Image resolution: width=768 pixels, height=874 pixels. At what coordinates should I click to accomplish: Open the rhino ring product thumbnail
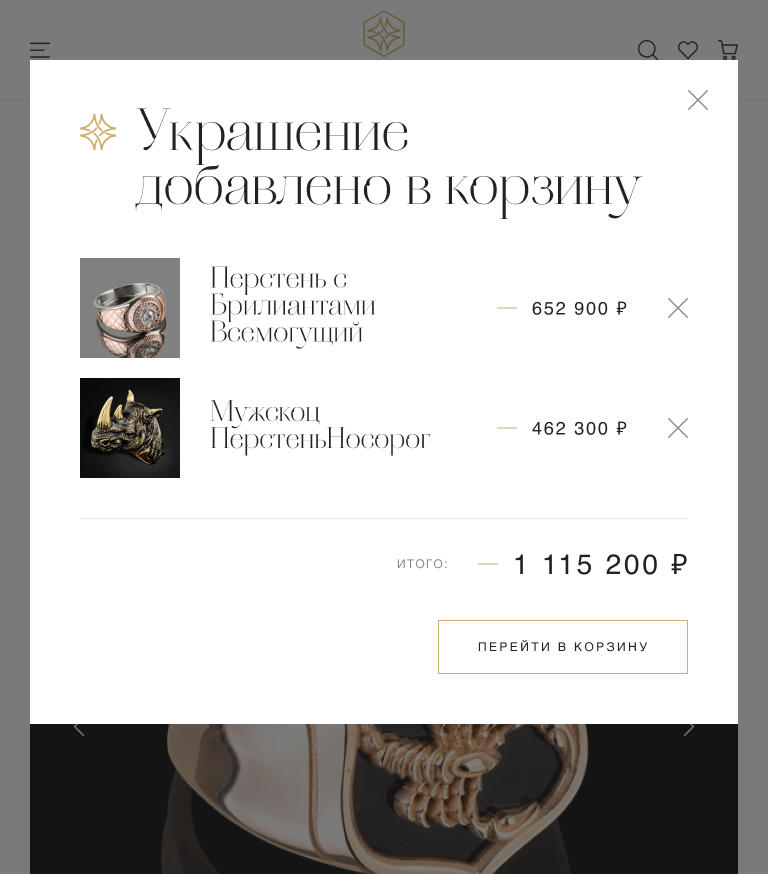tap(130, 428)
